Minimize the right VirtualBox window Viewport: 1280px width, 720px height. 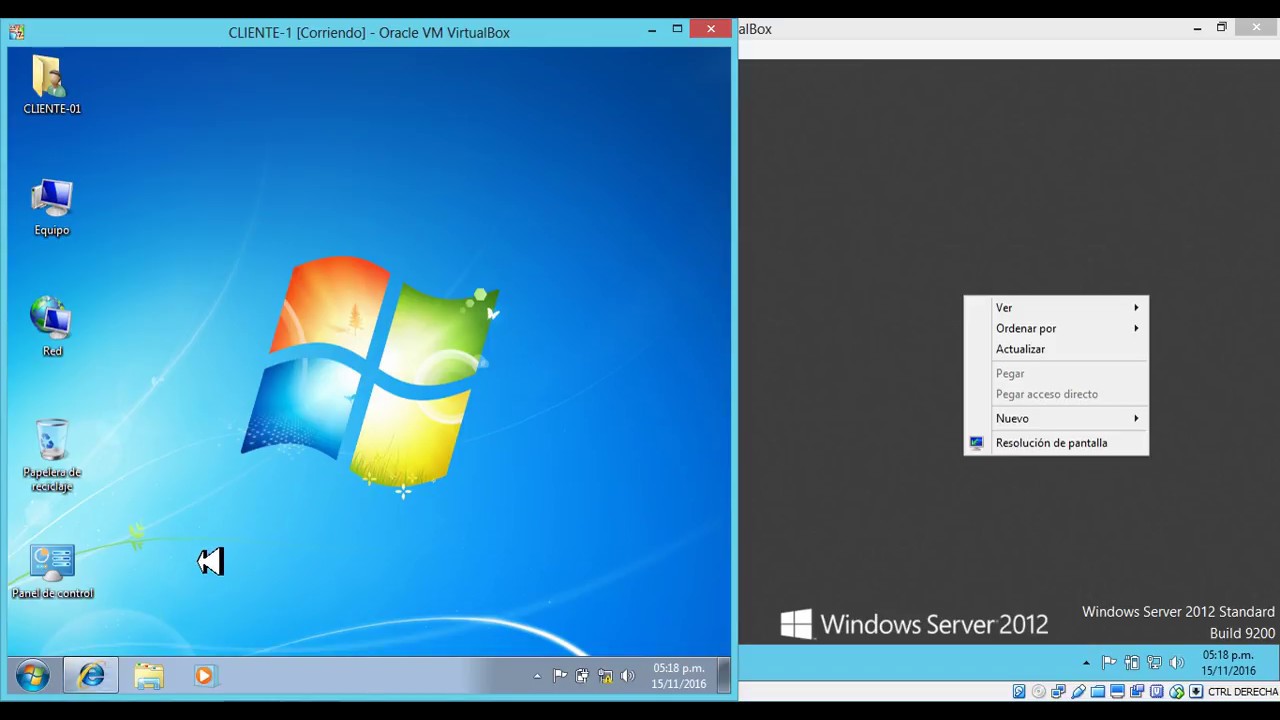1197,28
